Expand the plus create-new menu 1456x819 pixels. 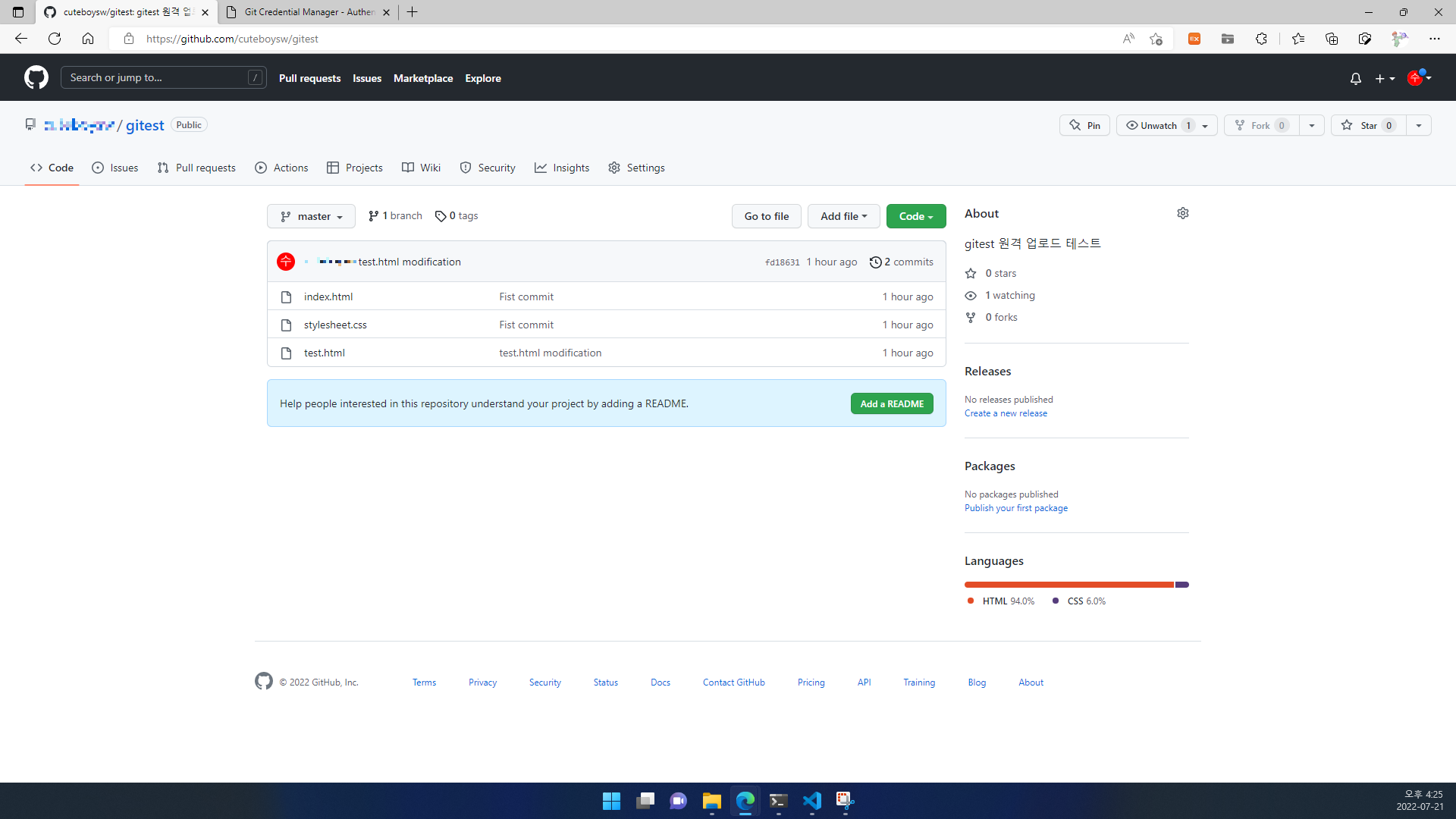tap(1385, 78)
